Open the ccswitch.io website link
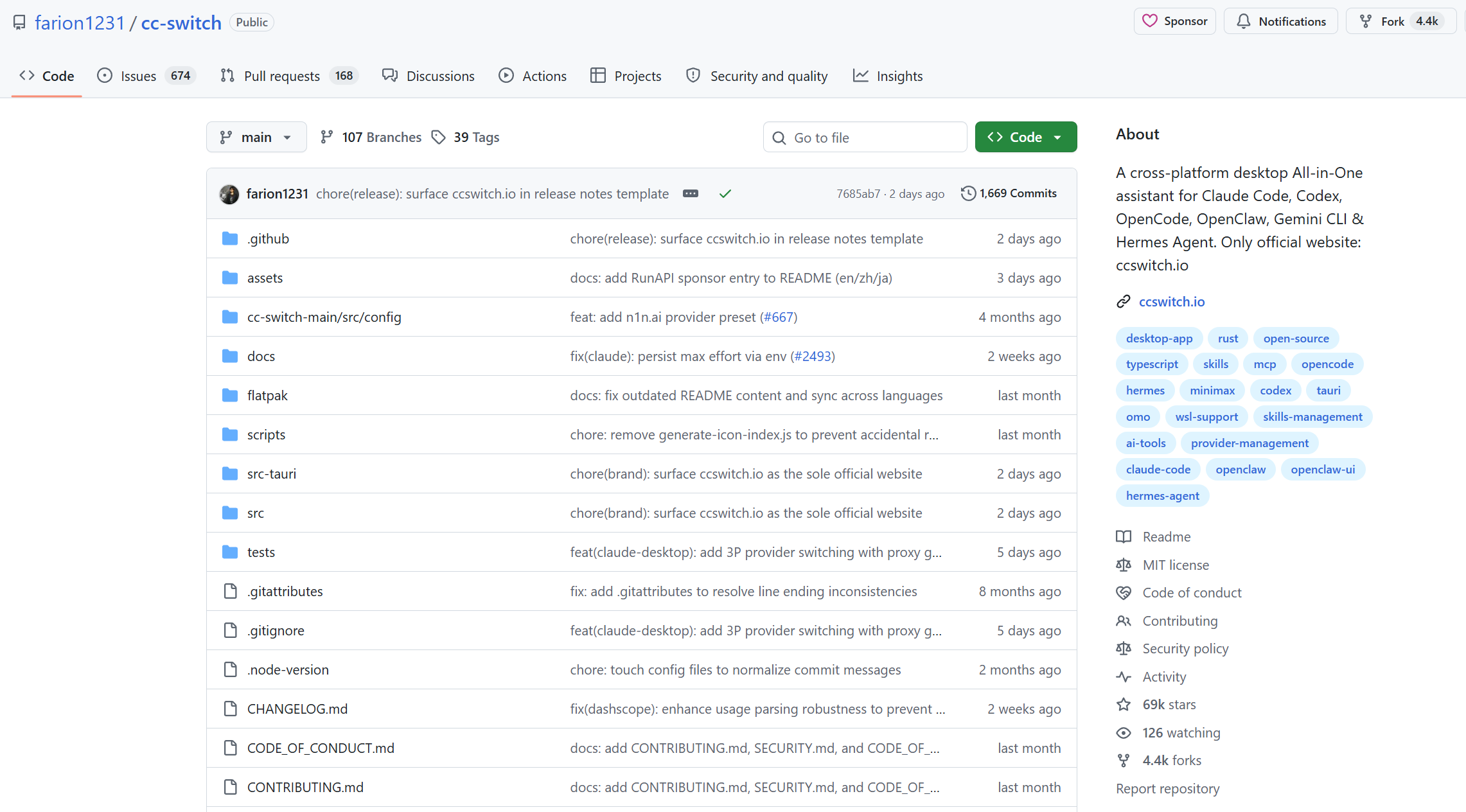1466x812 pixels. tap(1171, 301)
